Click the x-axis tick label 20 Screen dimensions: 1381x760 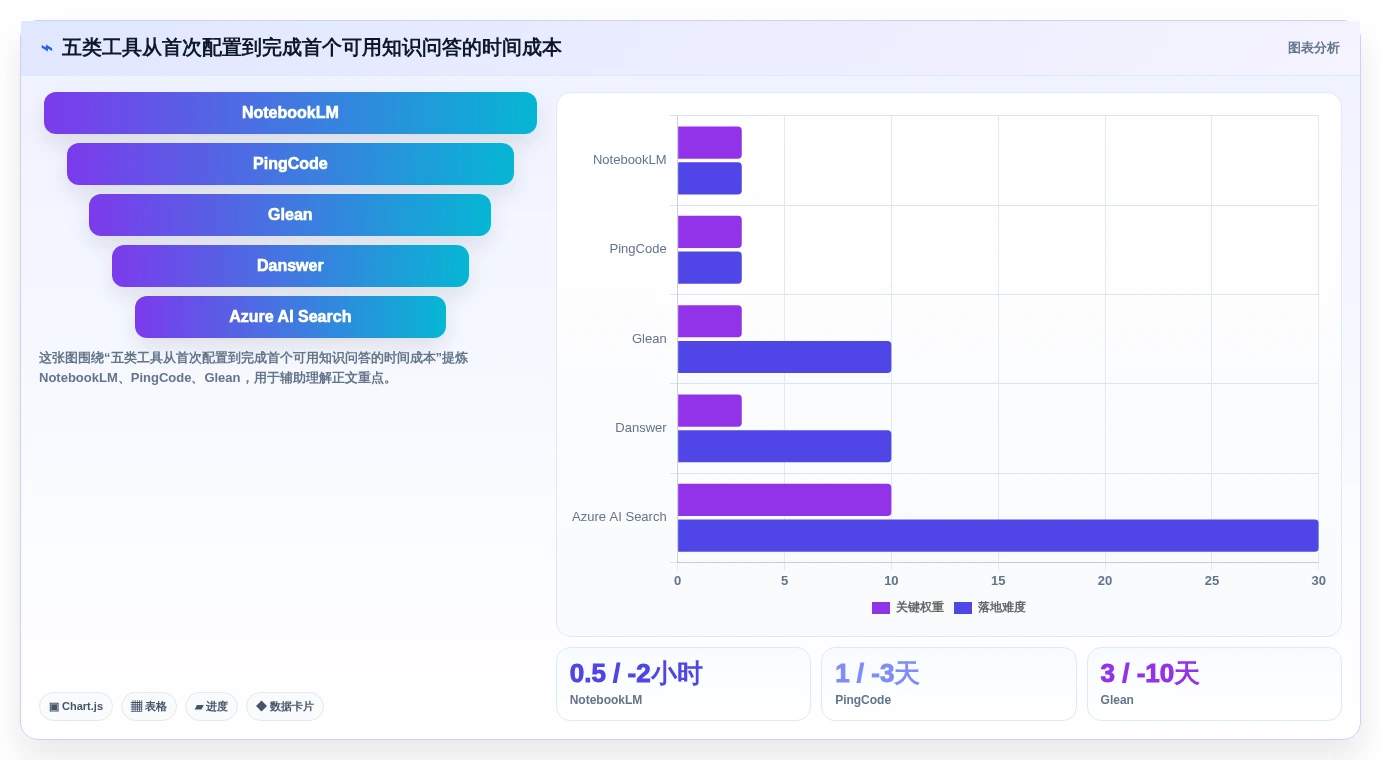click(x=1105, y=581)
